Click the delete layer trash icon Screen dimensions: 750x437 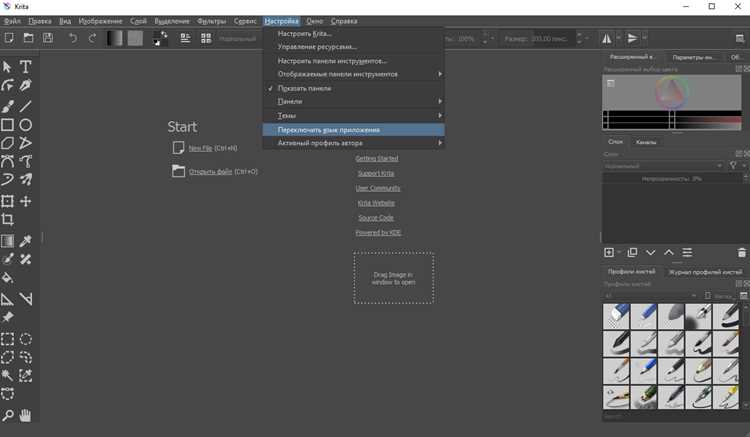tap(741, 252)
